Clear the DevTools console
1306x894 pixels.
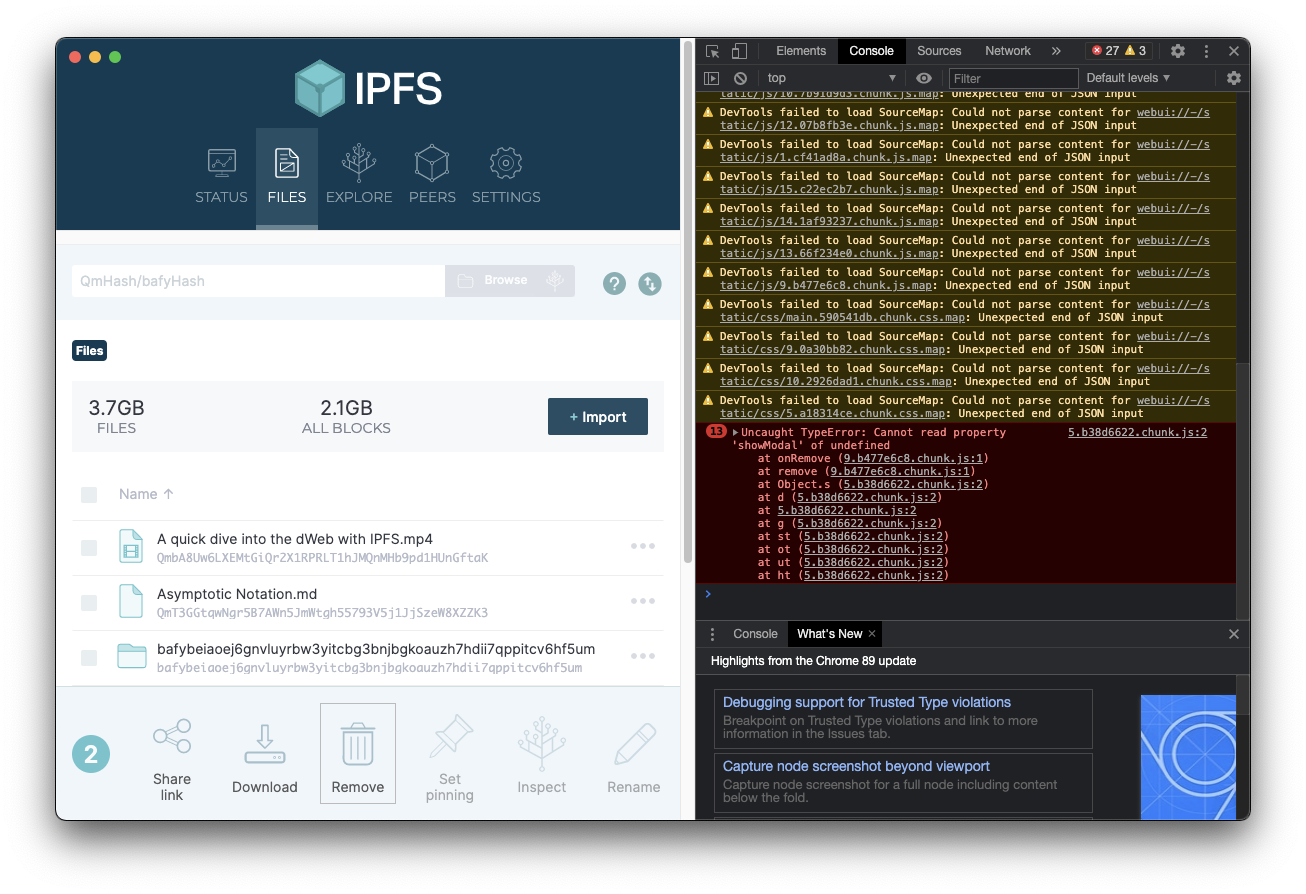740,77
